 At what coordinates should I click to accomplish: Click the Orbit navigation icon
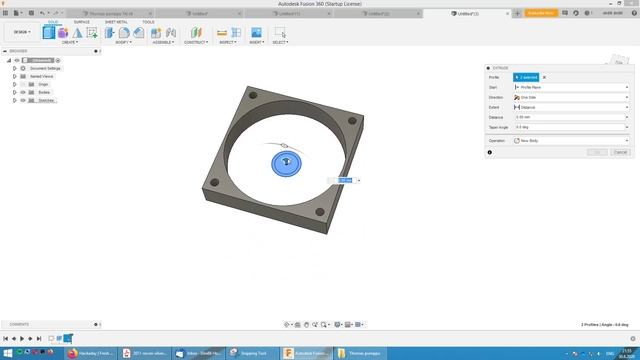coord(287,324)
